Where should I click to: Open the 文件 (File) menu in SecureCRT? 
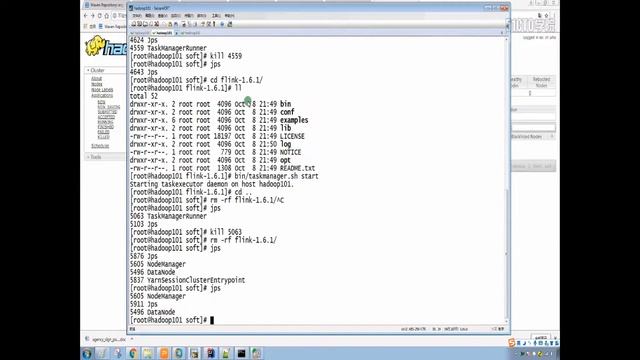(137, 16)
